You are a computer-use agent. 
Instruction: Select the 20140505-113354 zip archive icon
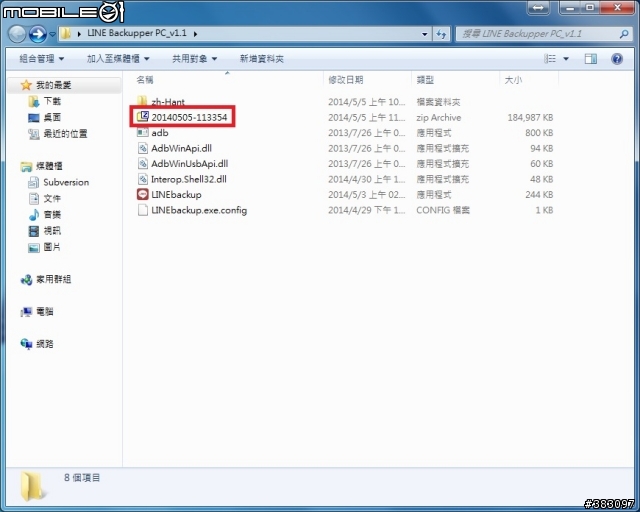[x=142, y=117]
